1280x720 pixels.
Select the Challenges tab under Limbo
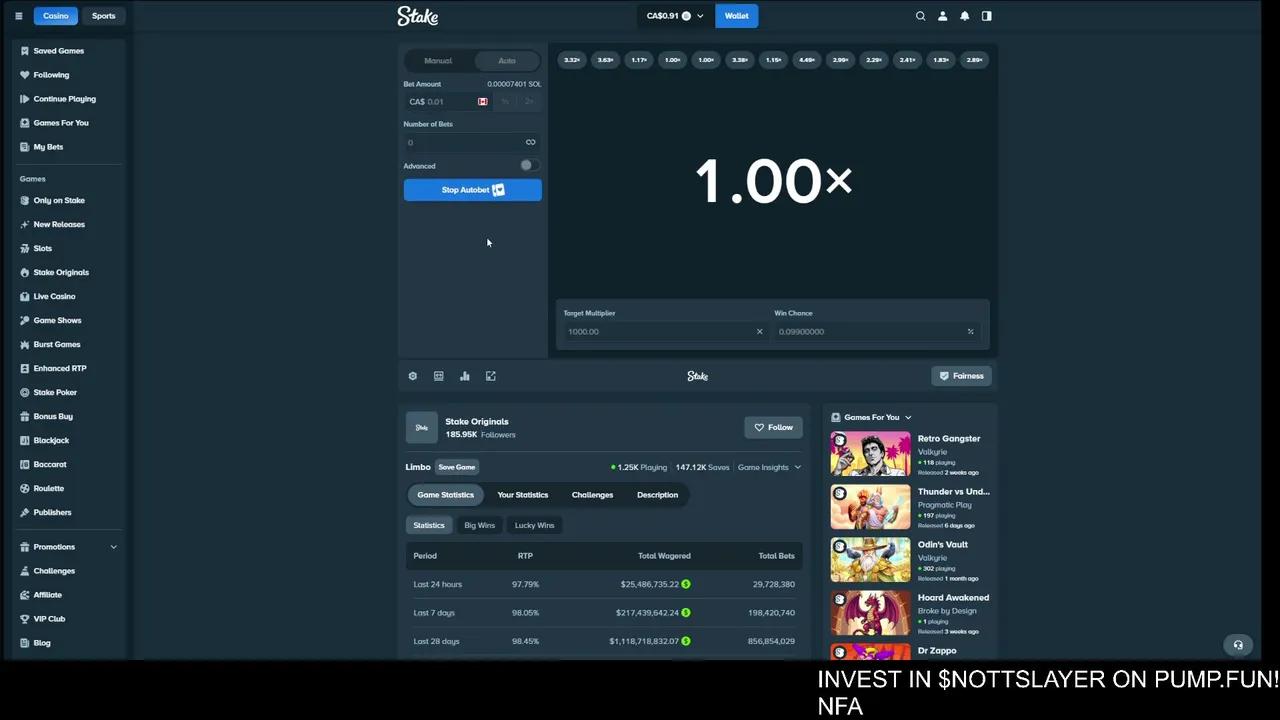point(592,495)
